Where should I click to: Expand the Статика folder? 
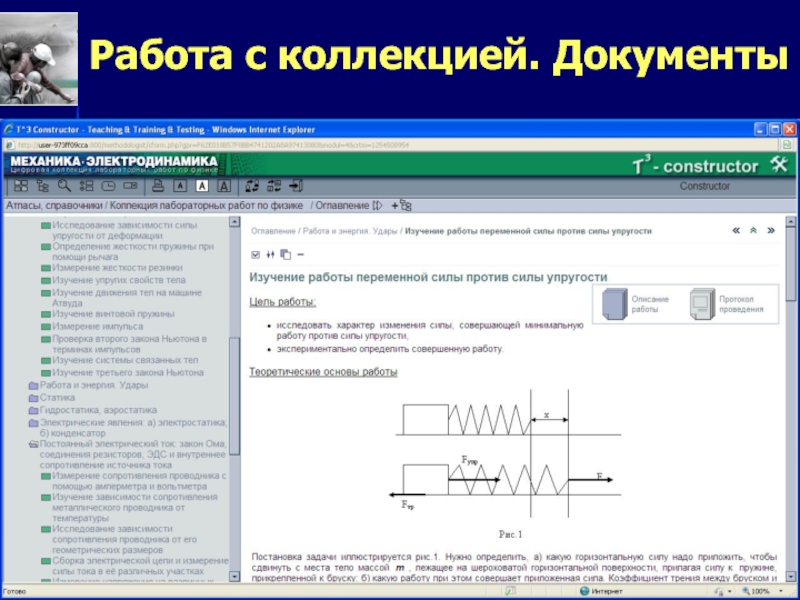tap(34, 398)
